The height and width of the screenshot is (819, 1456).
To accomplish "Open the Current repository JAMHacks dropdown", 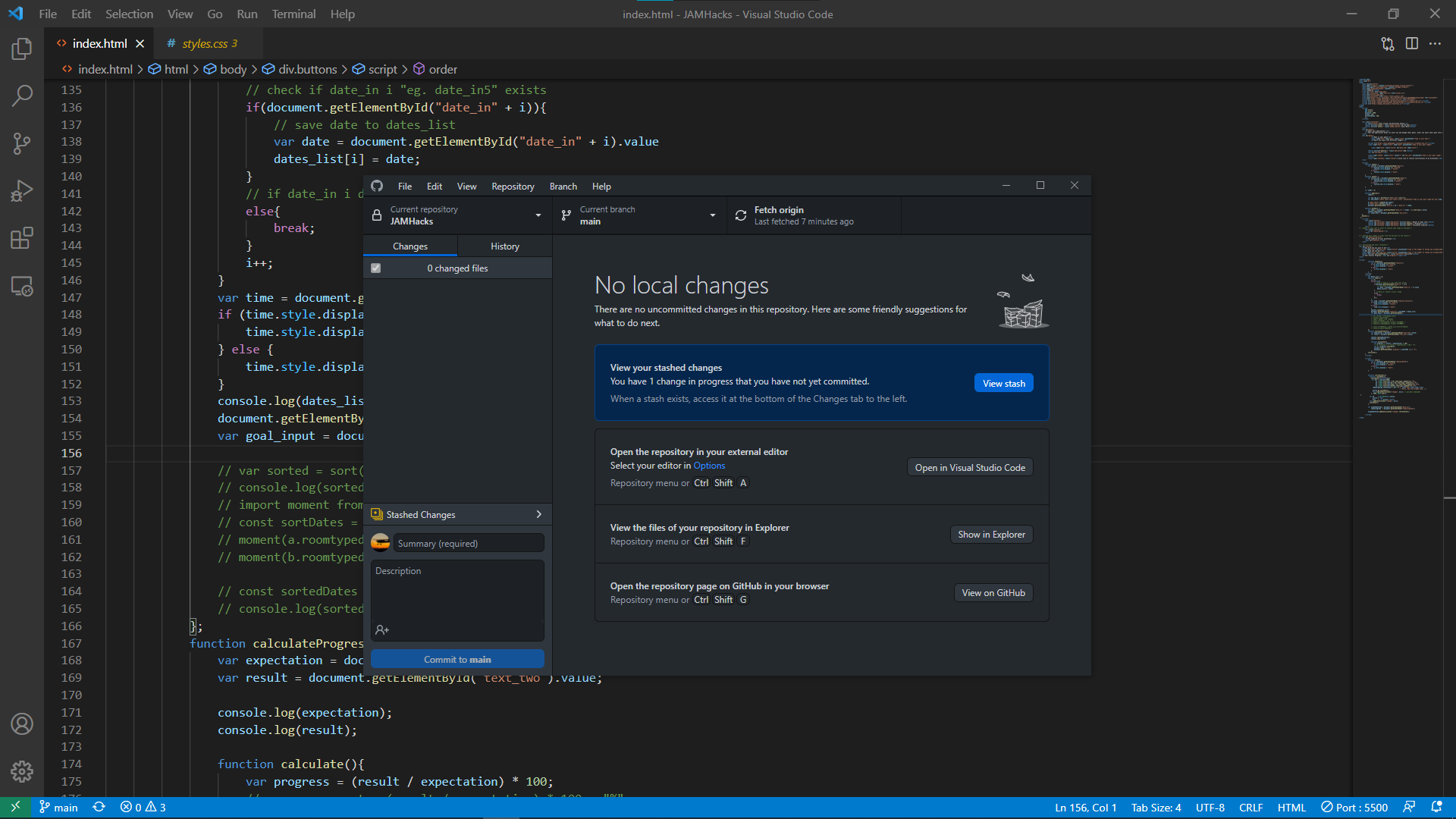I will click(458, 215).
